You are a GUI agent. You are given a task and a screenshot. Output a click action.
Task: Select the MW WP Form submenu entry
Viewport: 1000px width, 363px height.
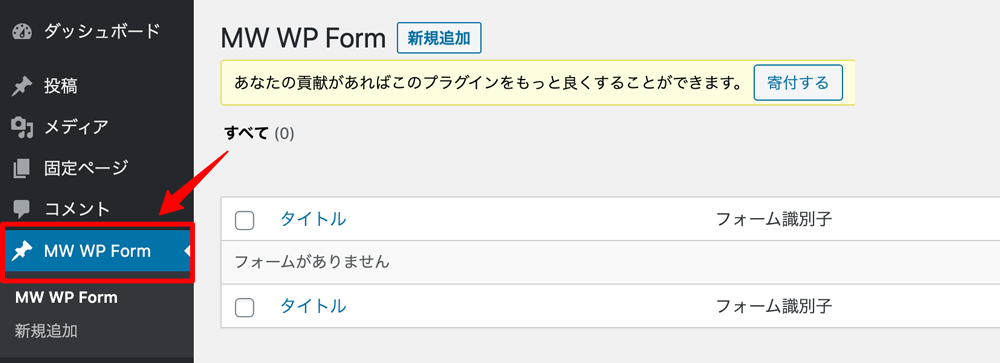pos(66,298)
